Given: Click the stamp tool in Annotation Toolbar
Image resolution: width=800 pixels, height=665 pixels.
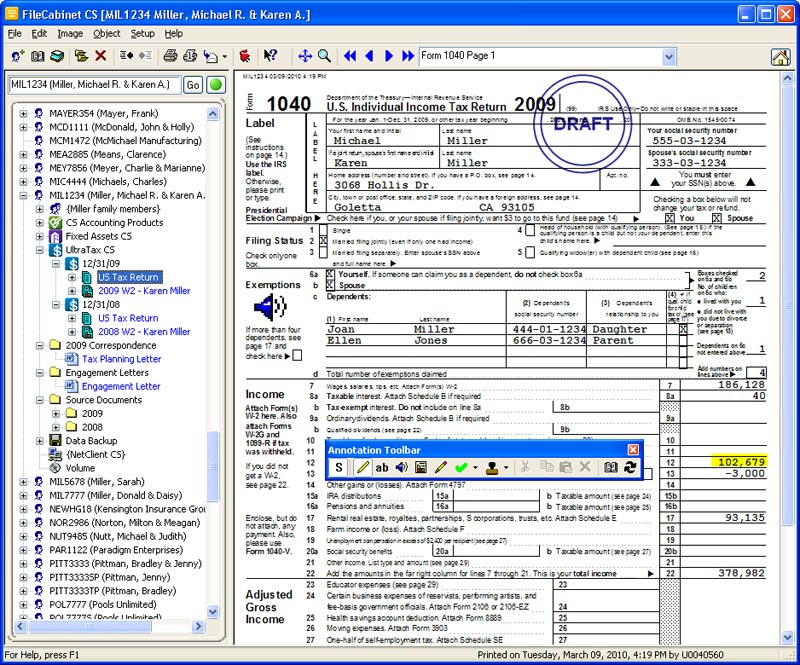Looking at the screenshot, I should pyautogui.click(x=491, y=467).
